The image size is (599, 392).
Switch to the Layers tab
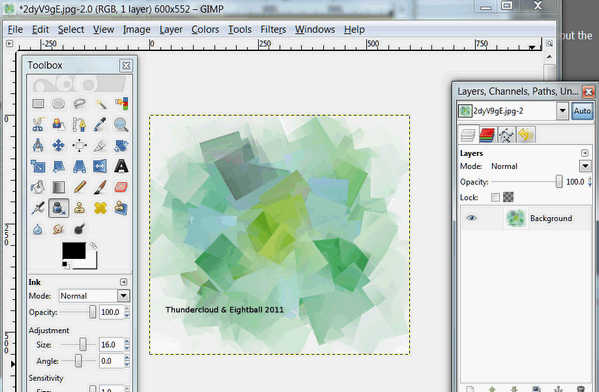(468, 135)
